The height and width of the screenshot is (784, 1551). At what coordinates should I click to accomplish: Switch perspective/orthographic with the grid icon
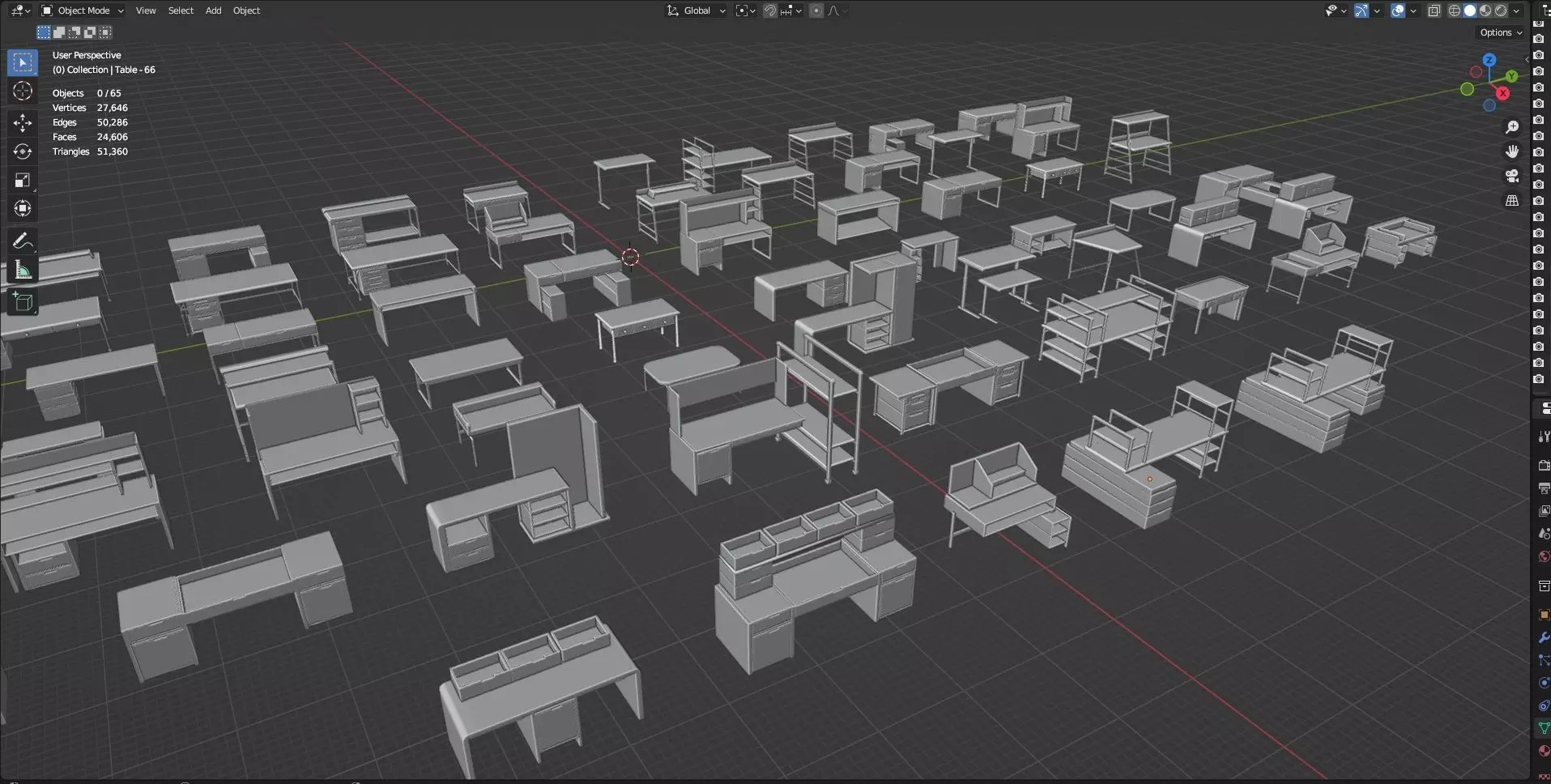pyautogui.click(x=1511, y=200)
